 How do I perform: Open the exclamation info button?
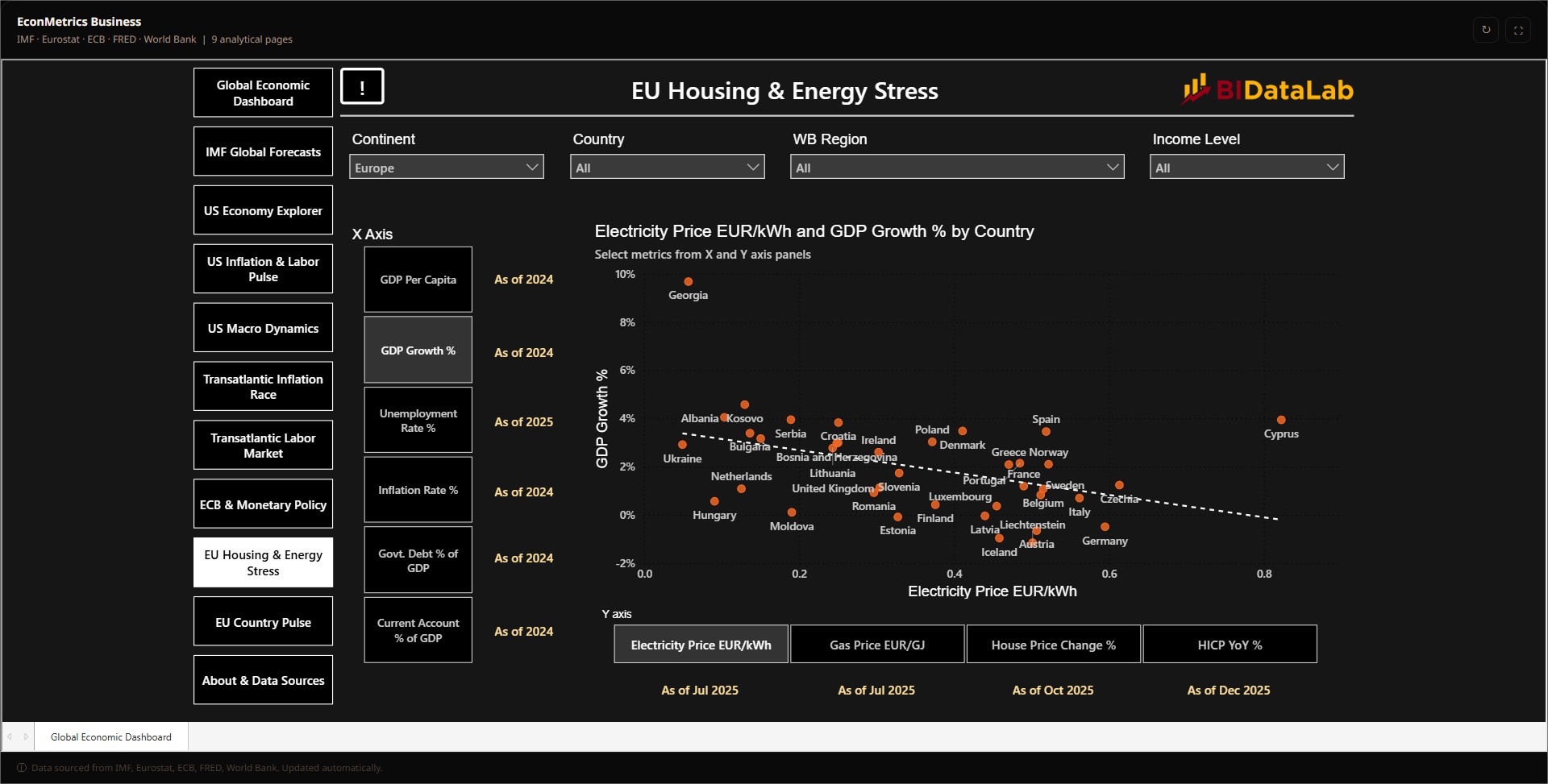pyautogui.click(x=362, y=86)
